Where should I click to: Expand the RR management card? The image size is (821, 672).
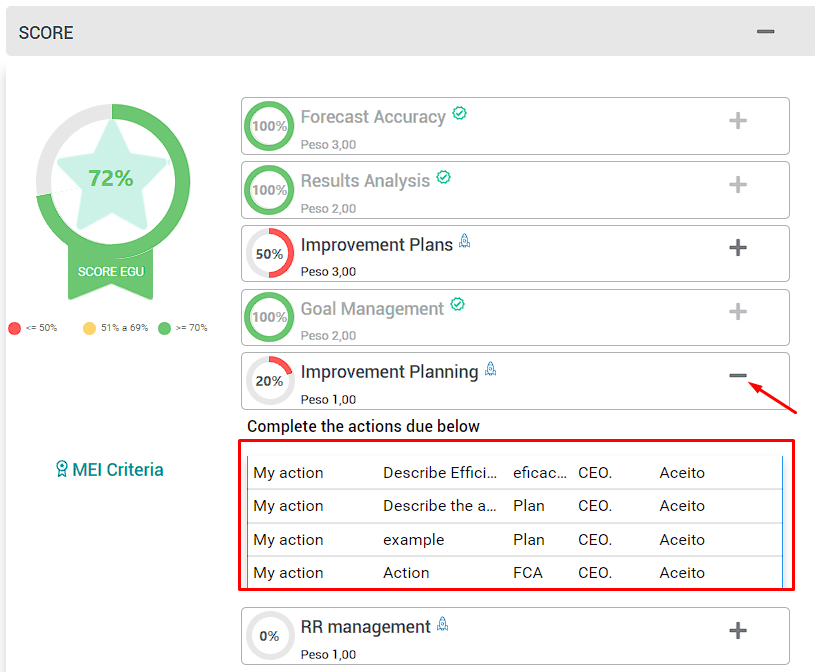738,631
